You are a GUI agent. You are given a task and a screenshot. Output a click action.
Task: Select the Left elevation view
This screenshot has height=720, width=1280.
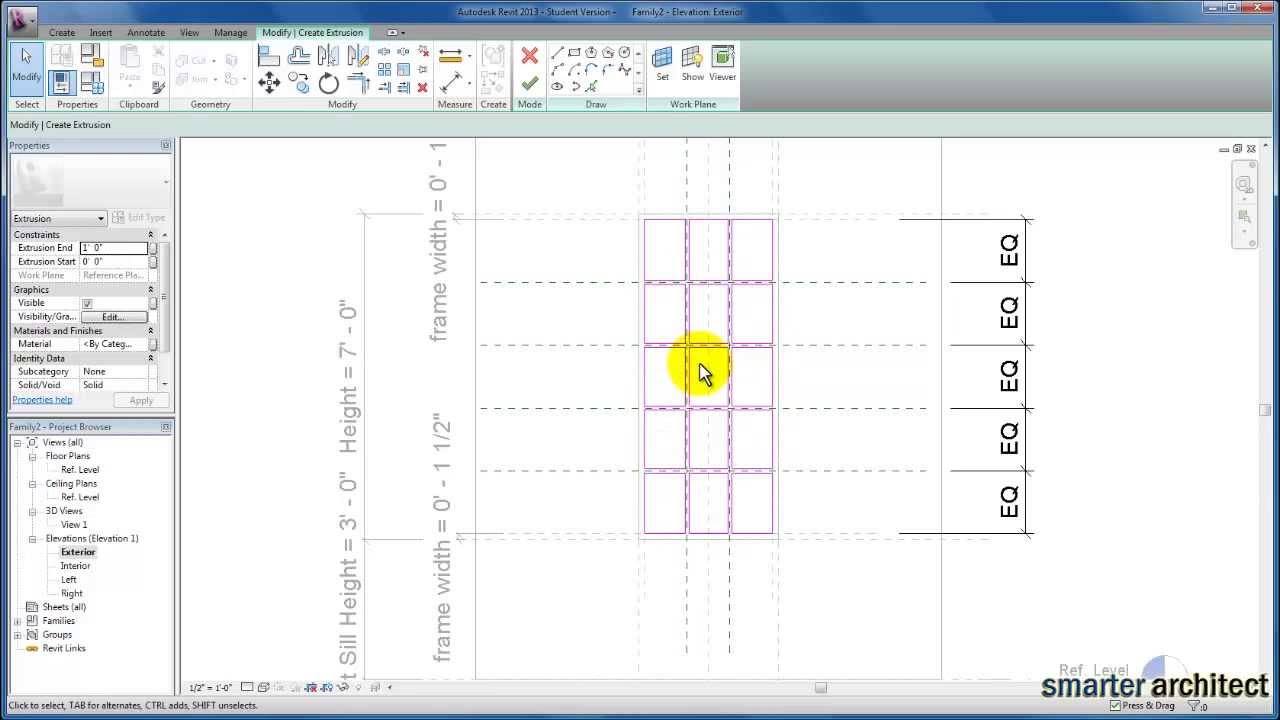[69, 580]
